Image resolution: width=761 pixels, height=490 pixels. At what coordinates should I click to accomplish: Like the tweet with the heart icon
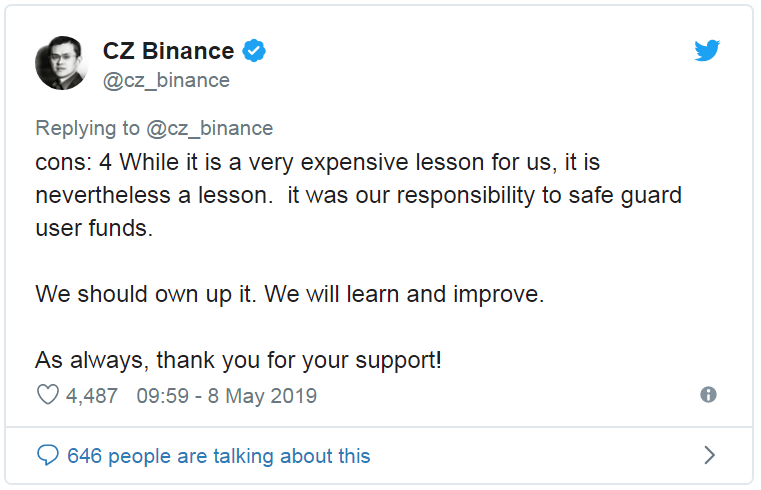coord(47,396)
